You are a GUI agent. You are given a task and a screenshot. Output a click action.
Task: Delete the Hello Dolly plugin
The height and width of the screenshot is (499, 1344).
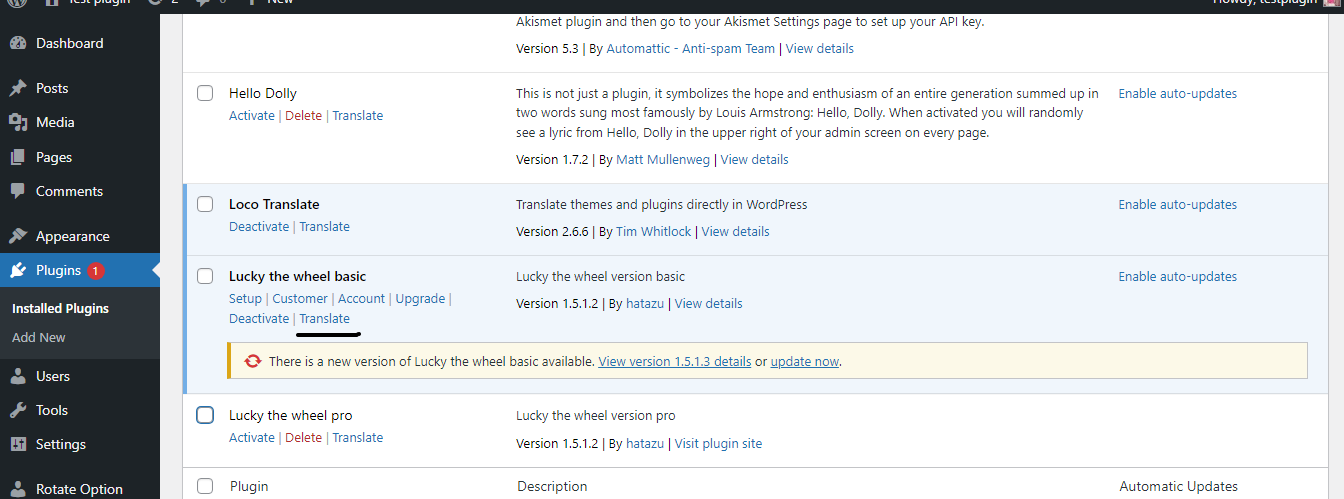[304, 115]
